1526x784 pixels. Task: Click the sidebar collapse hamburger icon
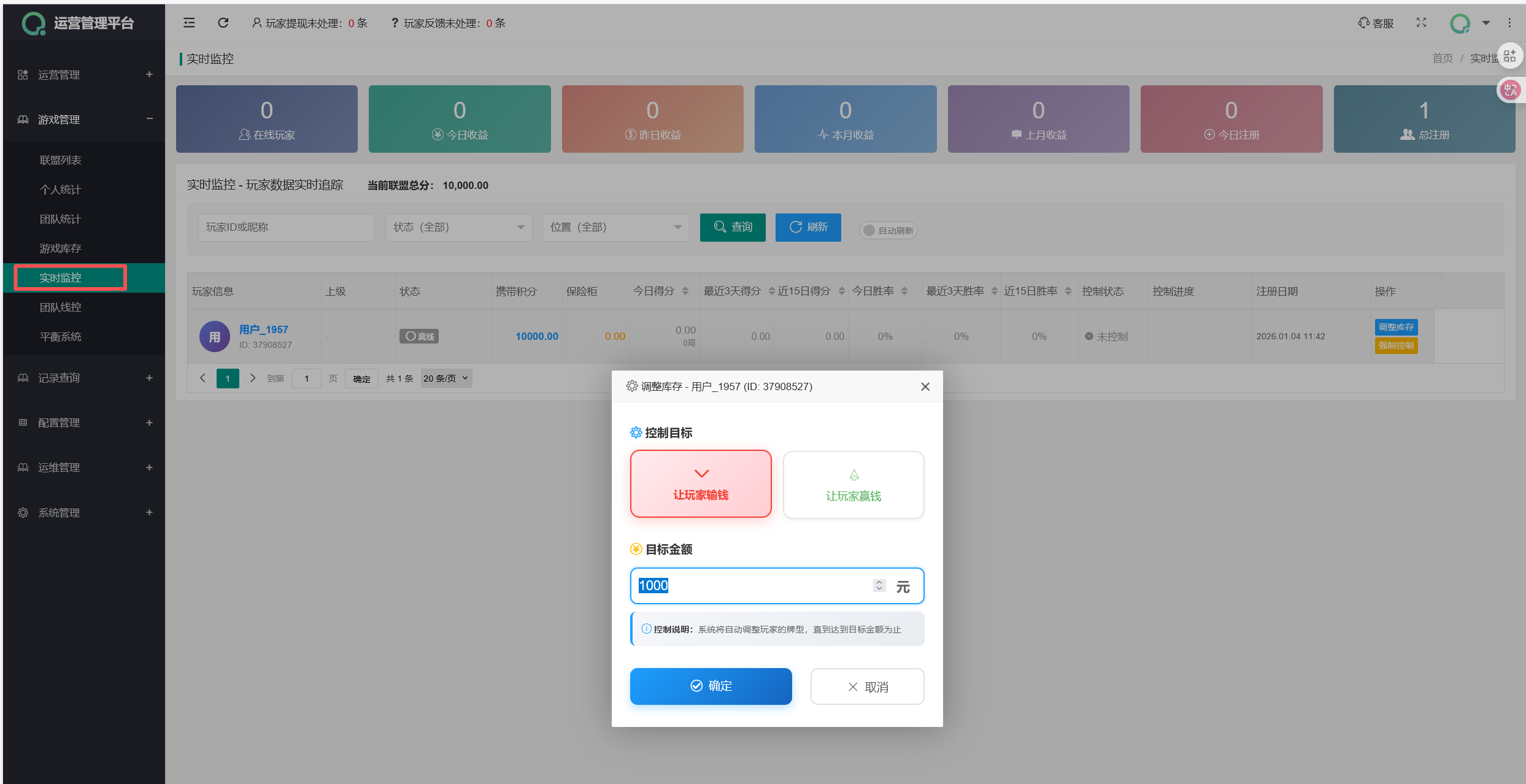[189, 23]
